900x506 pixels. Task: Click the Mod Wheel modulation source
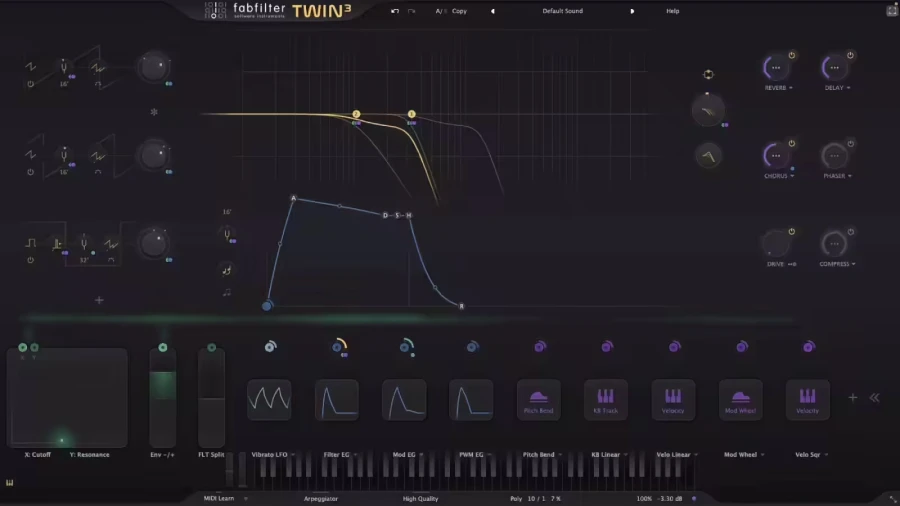[x=740, y=399]
